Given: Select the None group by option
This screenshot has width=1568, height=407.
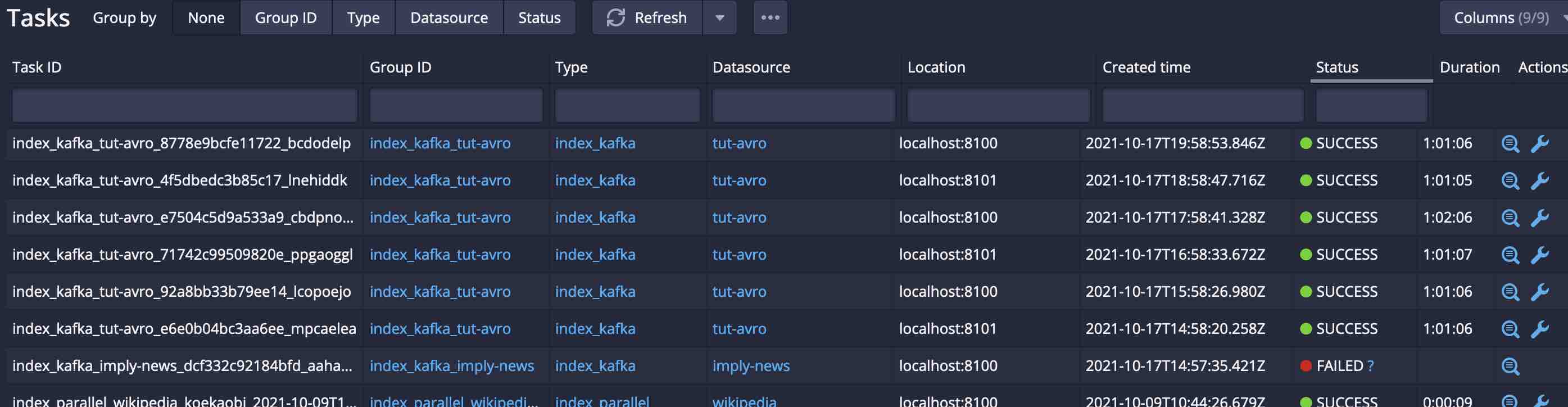Looking at the screenshot, I should click(x=206, y=17).
